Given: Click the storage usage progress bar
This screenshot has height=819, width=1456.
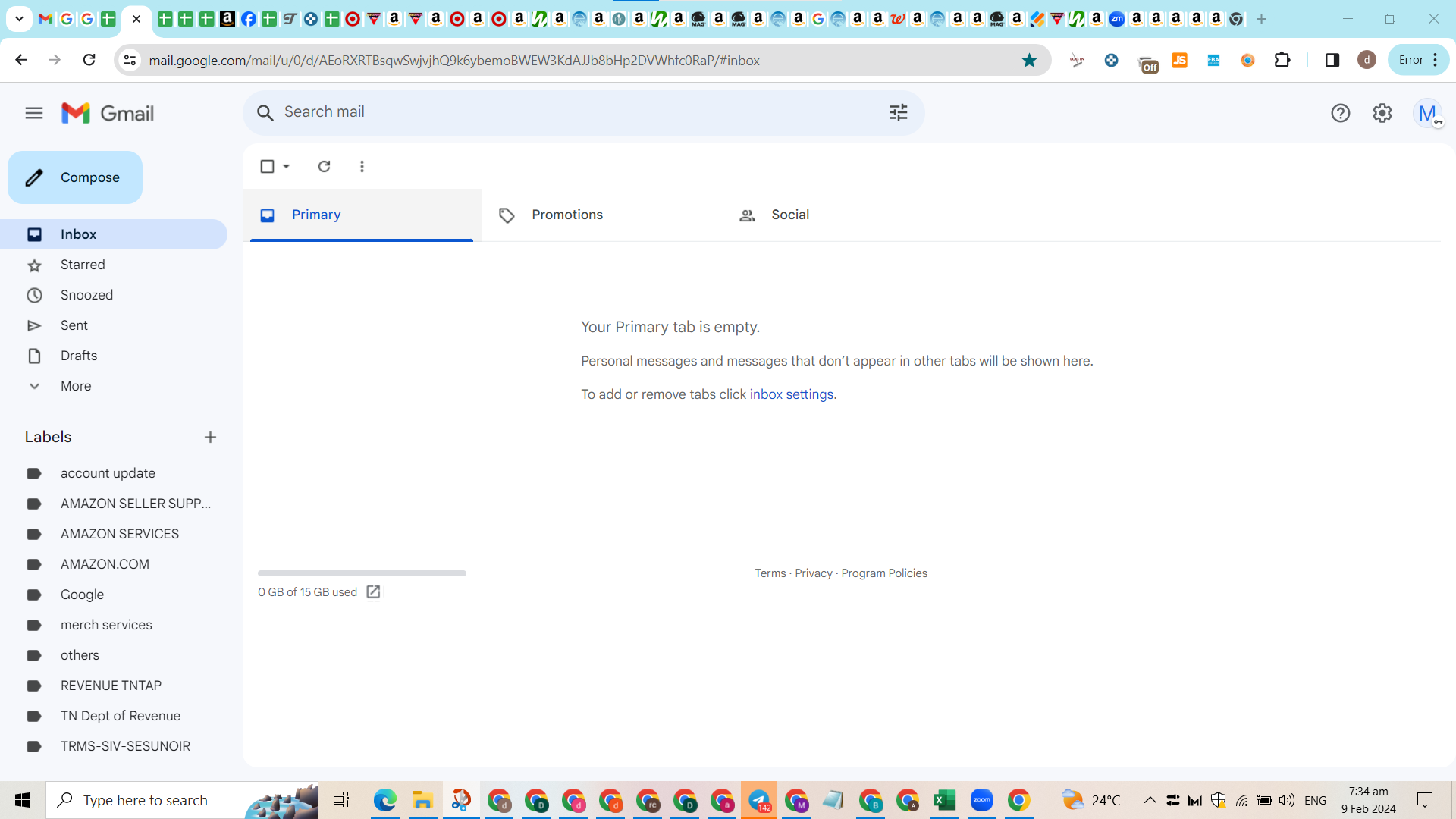Looking at the screenshot, I should click(362, 573).
